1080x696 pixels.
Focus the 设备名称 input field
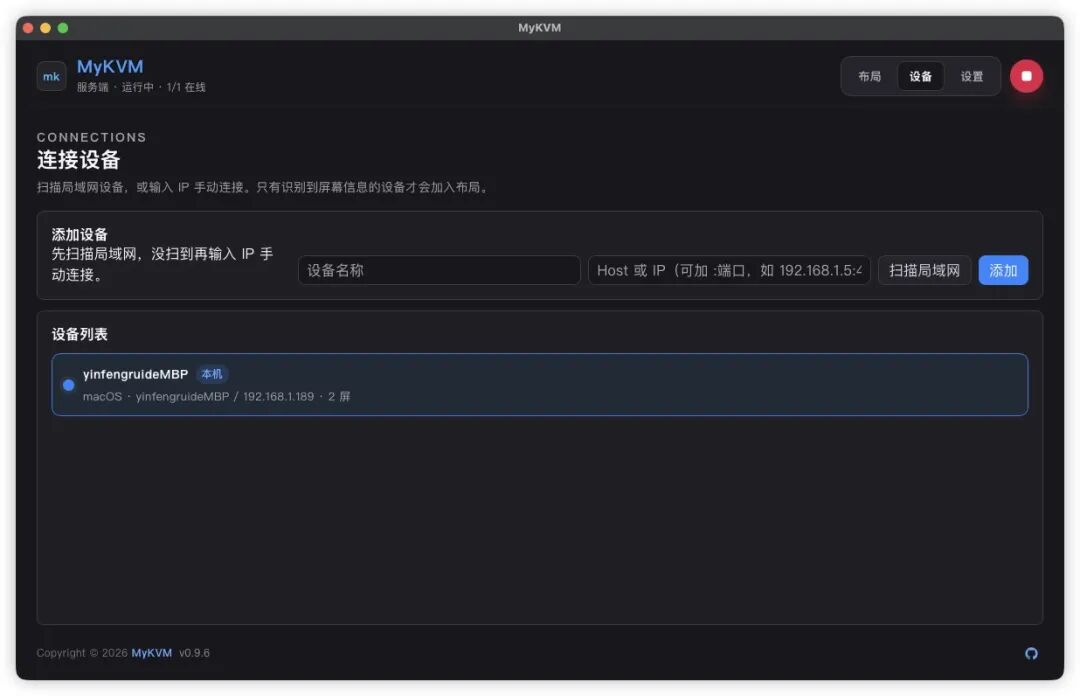tap(439, 270)
